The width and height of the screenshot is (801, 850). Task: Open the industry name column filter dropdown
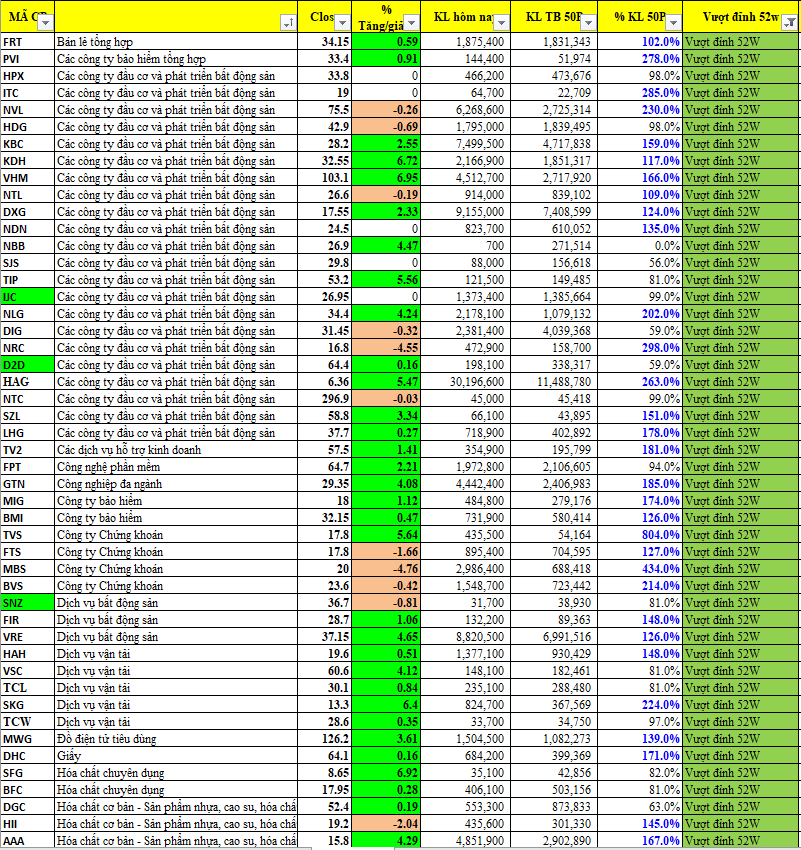click(288, 23)
